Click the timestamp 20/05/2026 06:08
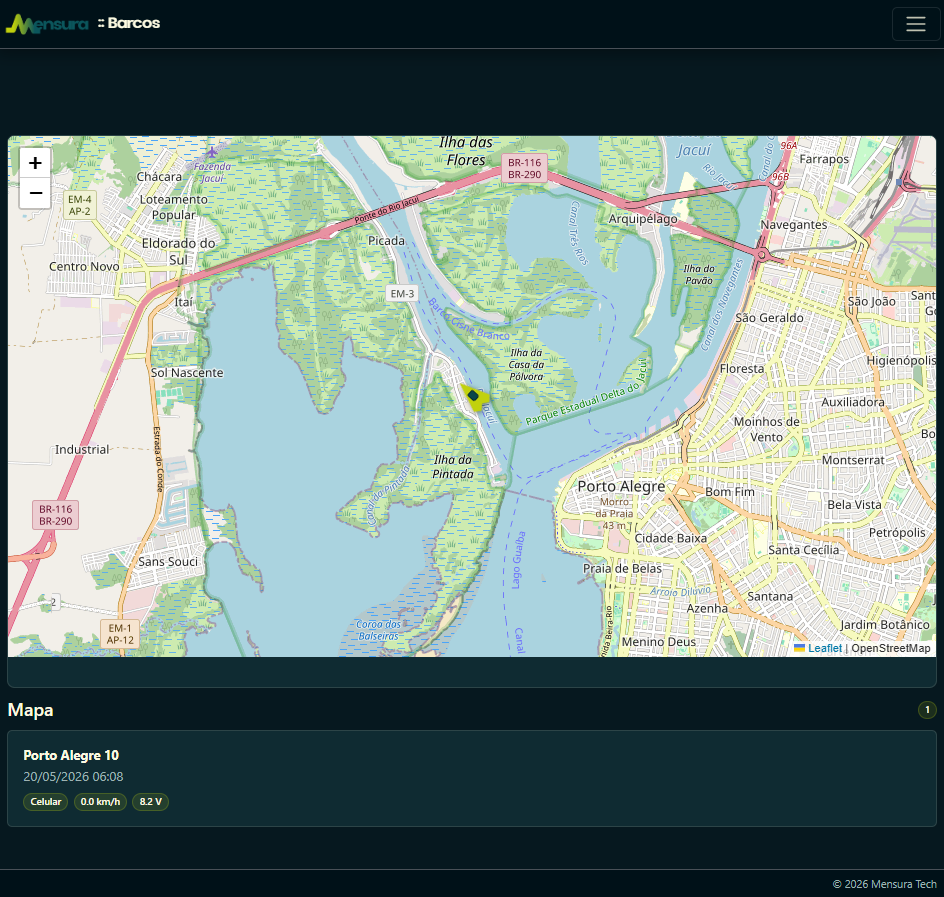The height and width of the screenshot is (897, 944). pyautogui.click(x=73, y=777)
